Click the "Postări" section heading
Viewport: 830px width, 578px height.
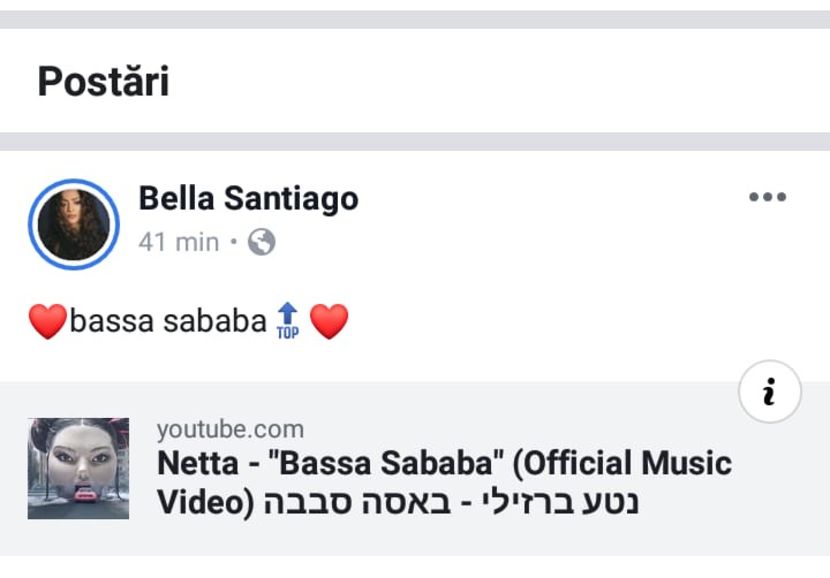103,82
